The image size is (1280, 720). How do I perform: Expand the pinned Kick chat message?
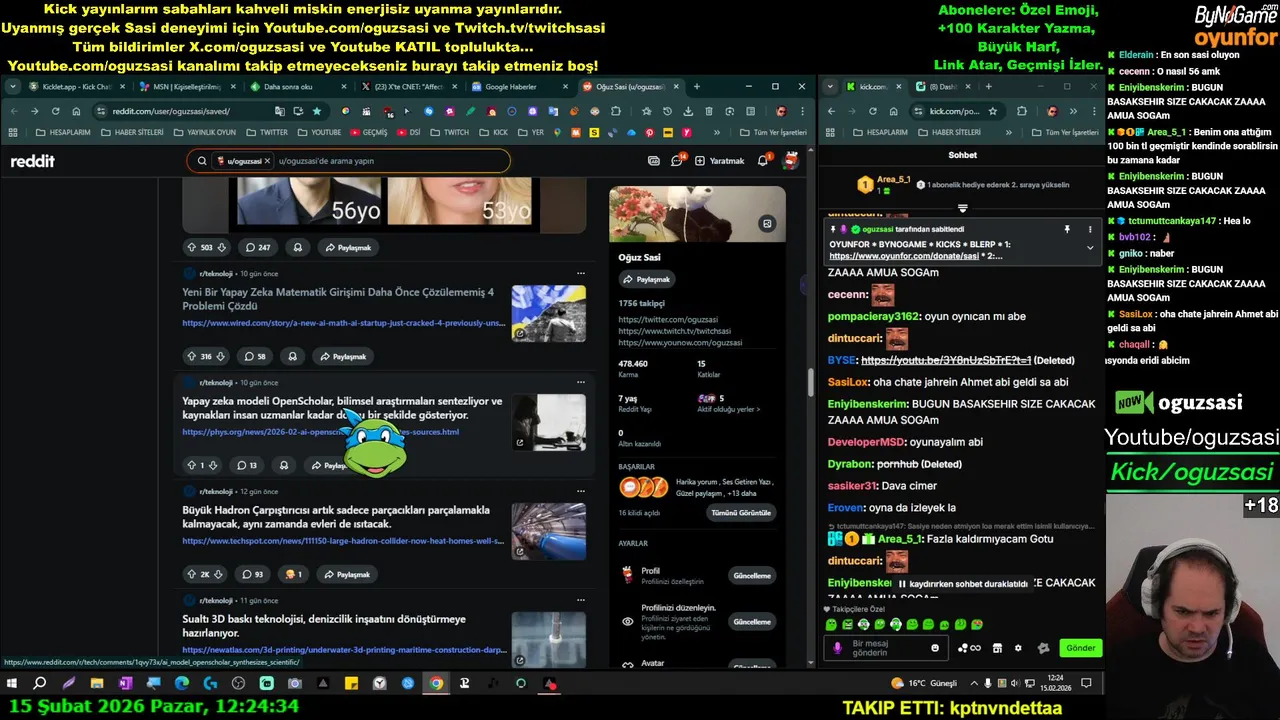[1089, 247]
